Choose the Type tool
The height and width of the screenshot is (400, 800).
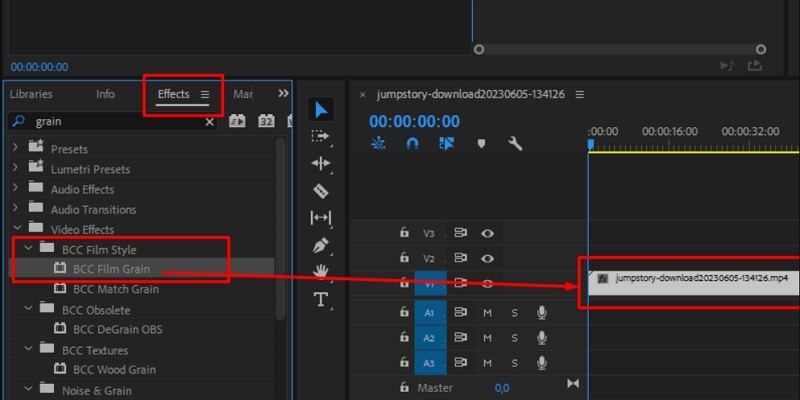[320, 299]
